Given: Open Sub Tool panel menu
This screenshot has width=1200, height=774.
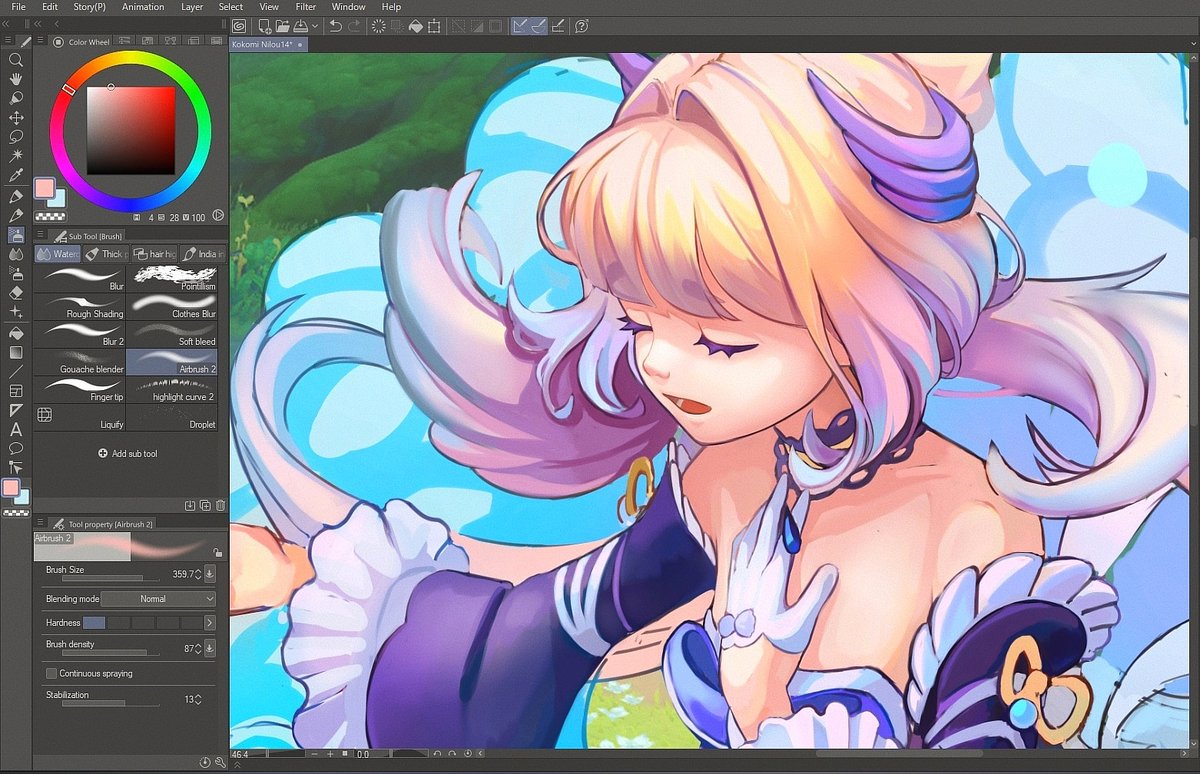Looking at the screenshot, I should point(39,236).
